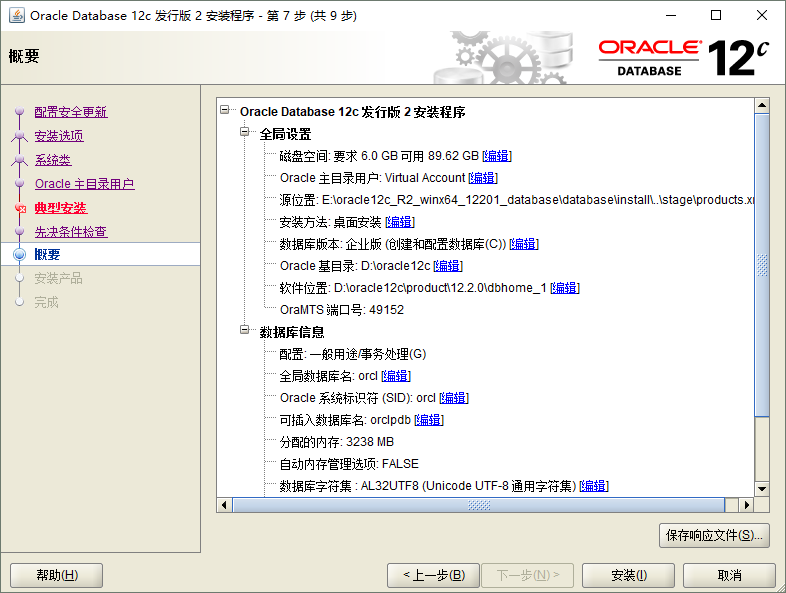Edit the 数据库字符集 AL32UTF8 setting
The height and width of the screenshot is (593, 786).
point(594,486)
